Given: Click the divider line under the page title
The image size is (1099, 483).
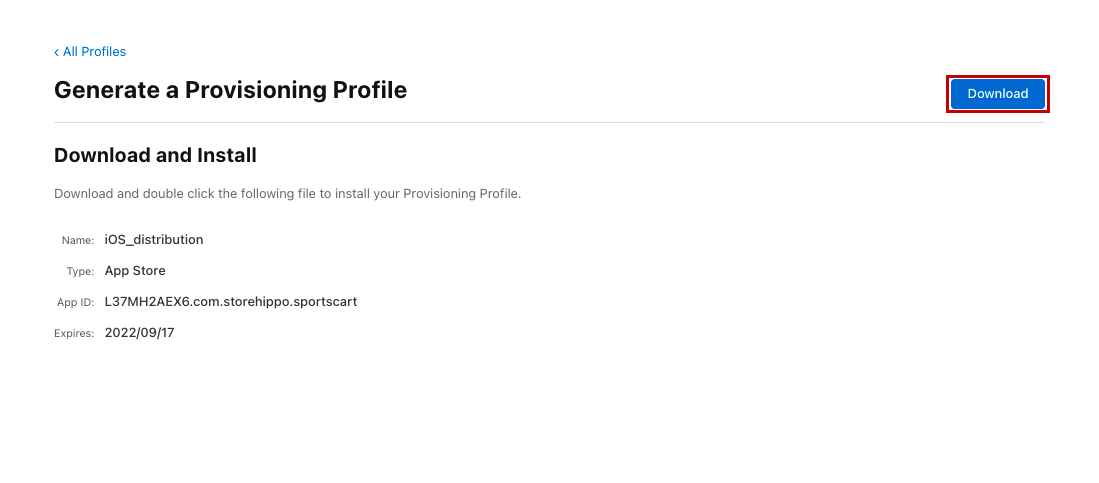Looking at the screenshot, I should pyautogui.click(x=550, y=122).
